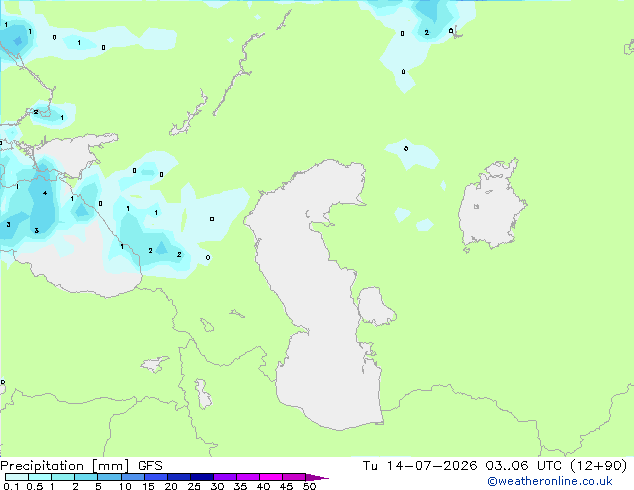Screen dimensions: 634x490
Task: Click the legend label '50'
Action: 309,486
